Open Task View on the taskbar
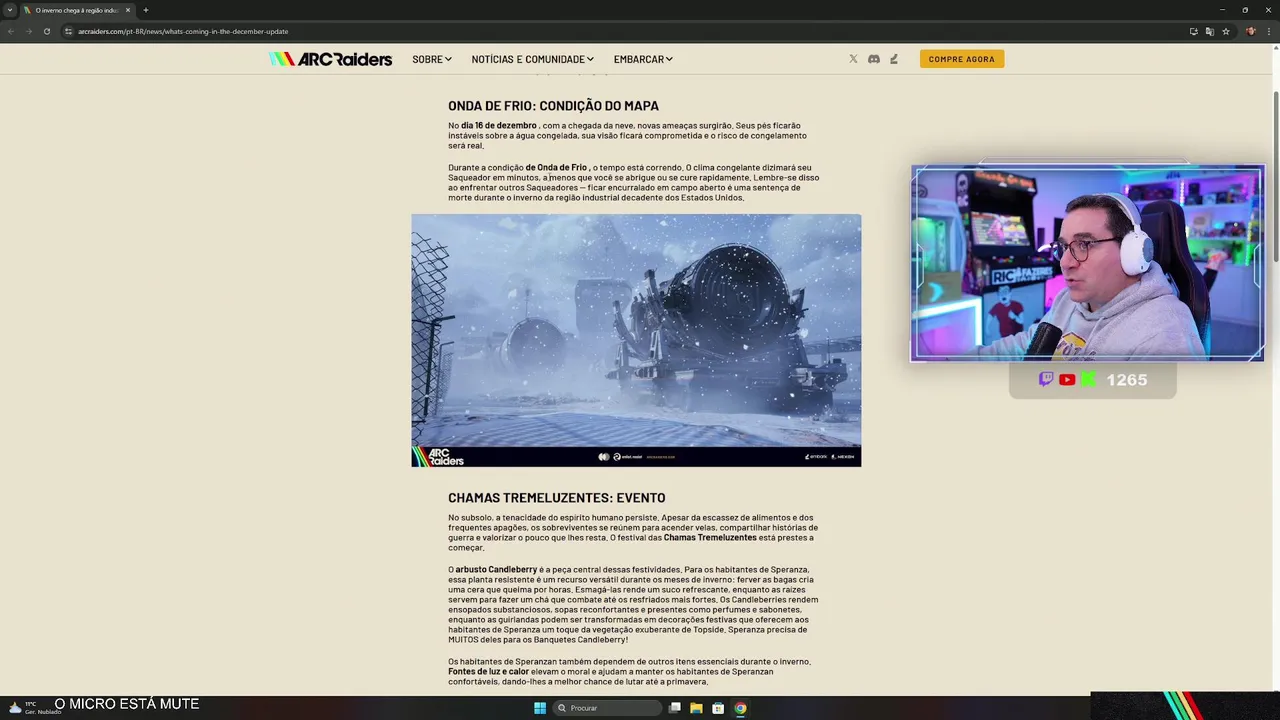Viewport: 1280px width, 720px height. pyautogui.click(x=675, y=708)
